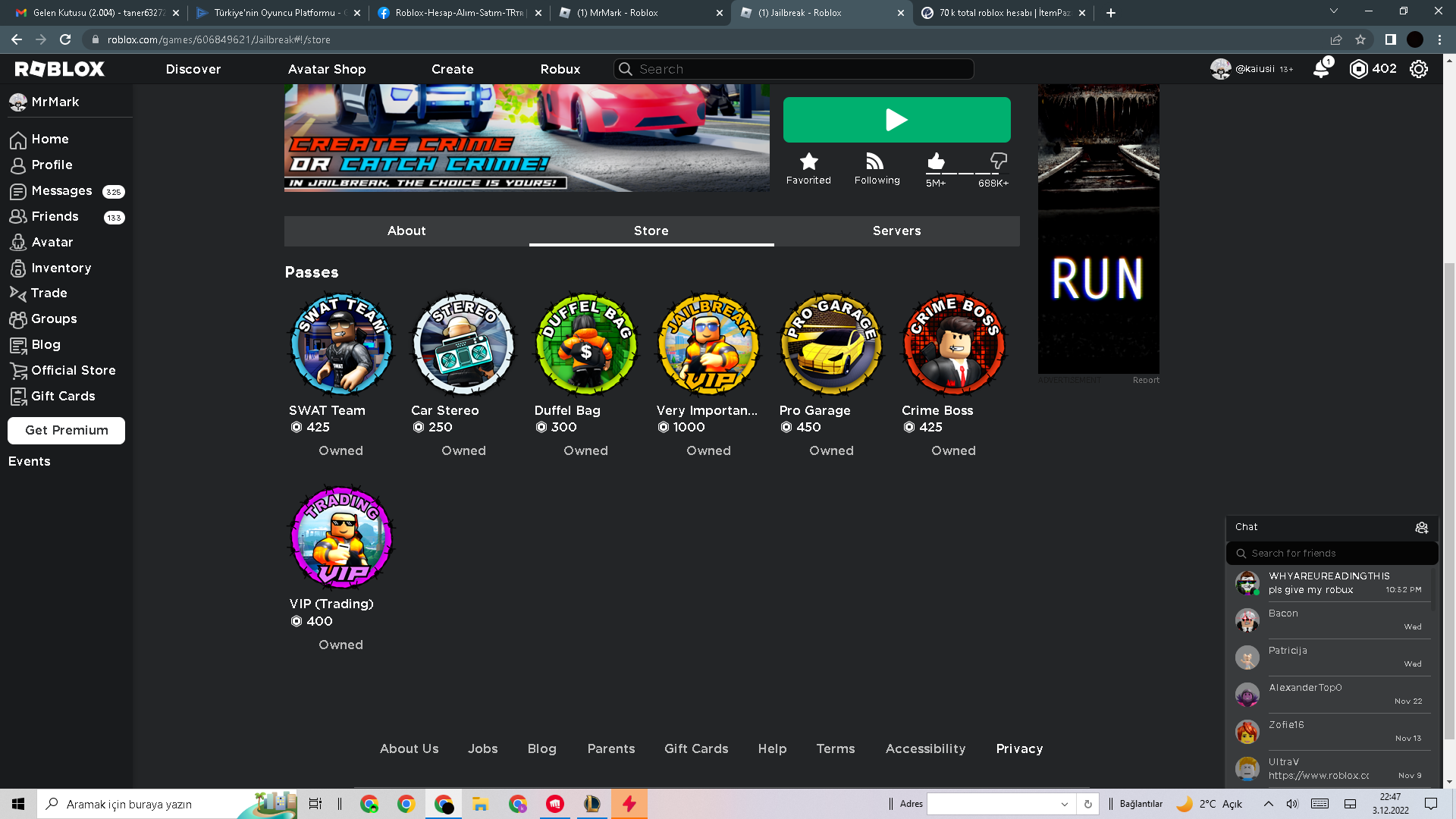Click the Favorited star icon

(x=808, y=161)
